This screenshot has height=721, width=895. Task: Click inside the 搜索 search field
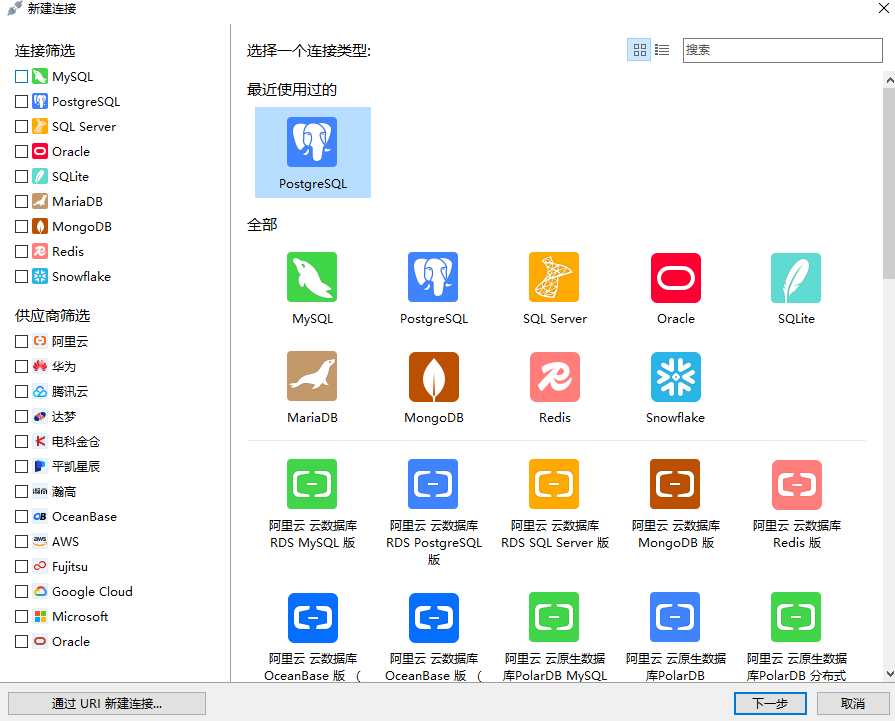tap(783, 50)
